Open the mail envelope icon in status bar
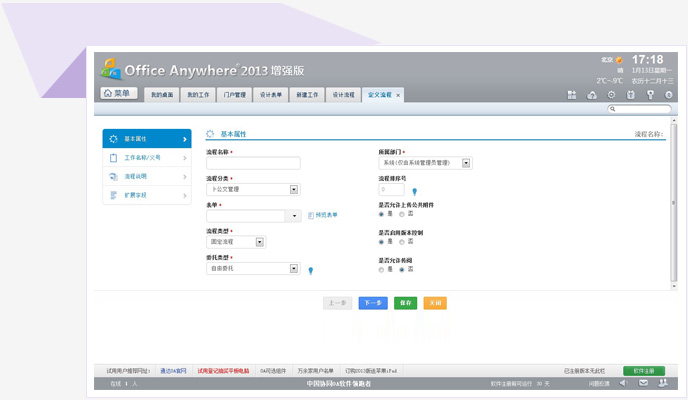The height and width of the screenshot is (400, 688). pos(643,383)
